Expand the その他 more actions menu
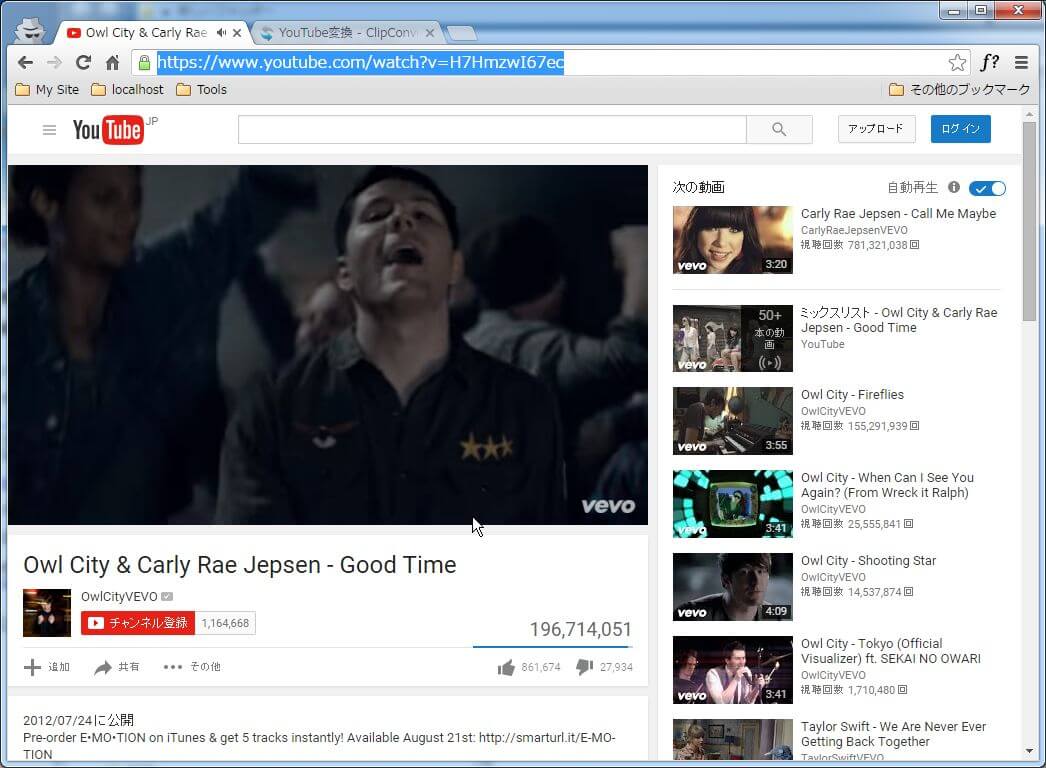 (x=192, y=667)
